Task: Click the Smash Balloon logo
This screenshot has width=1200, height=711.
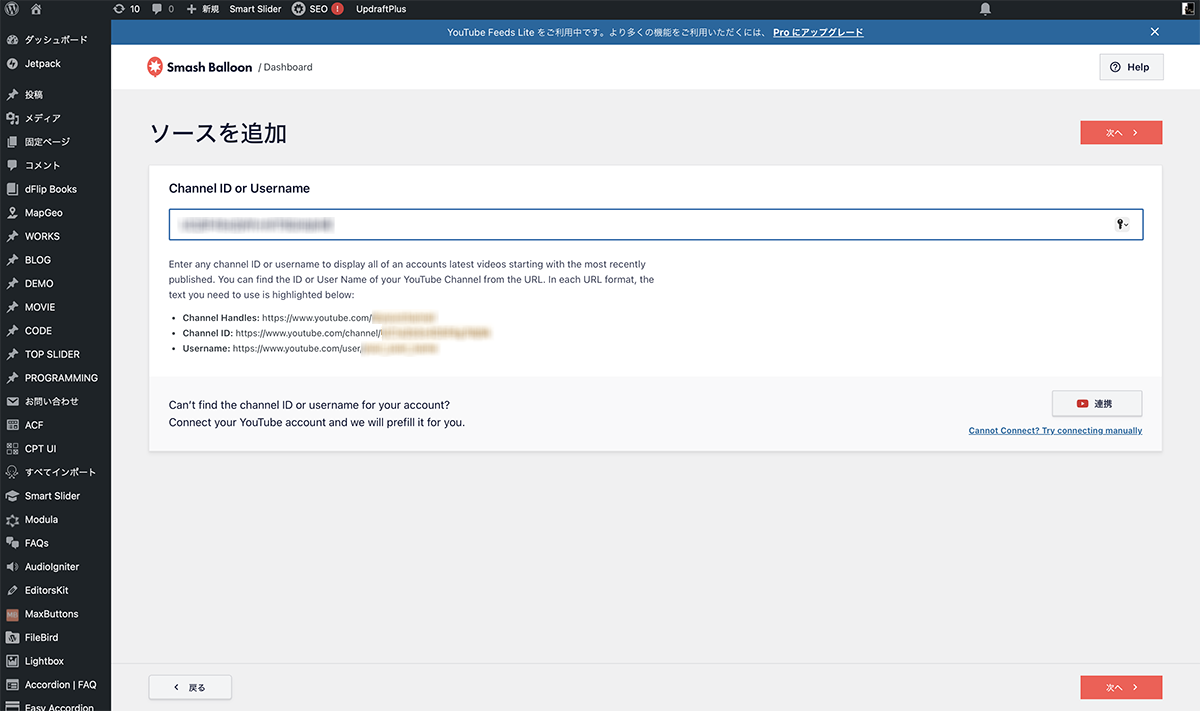Action: (x=198, y=67)
